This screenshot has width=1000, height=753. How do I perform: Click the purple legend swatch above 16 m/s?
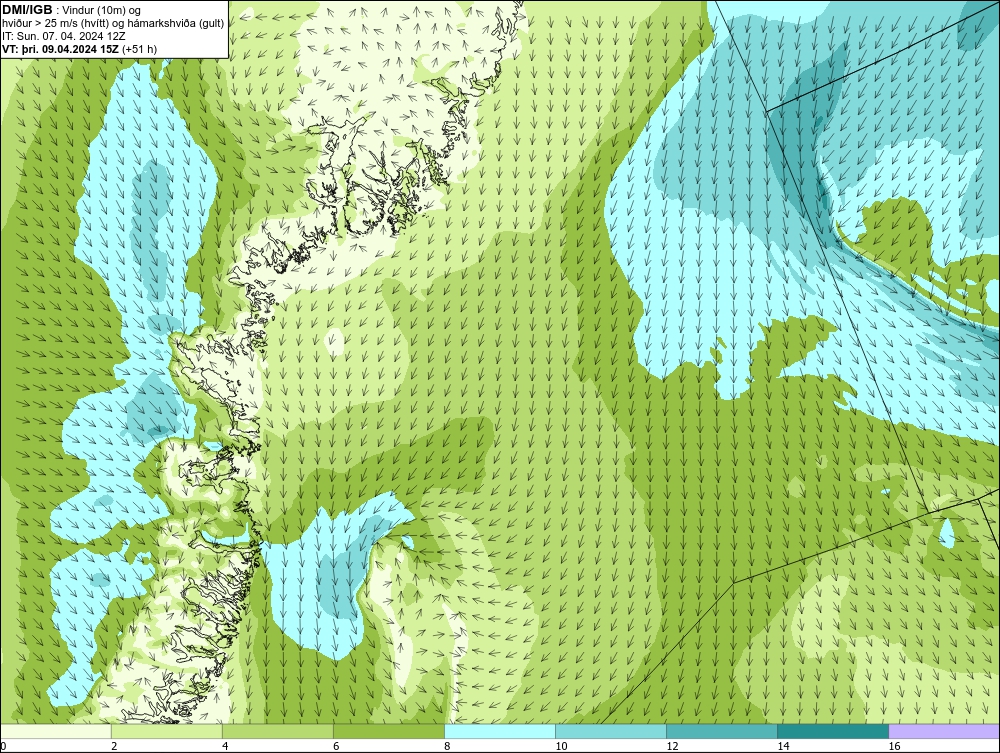[945, 731]
